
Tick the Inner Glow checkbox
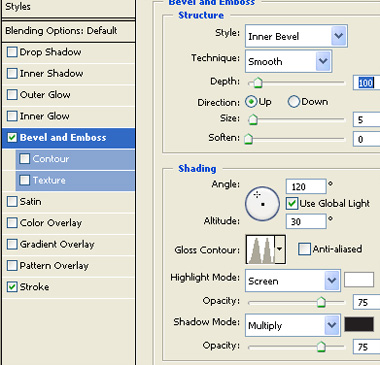point(12,116)
